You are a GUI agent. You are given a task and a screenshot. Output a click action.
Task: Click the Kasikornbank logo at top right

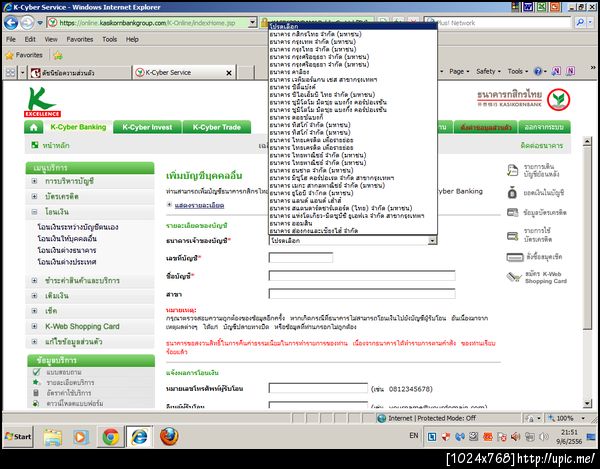point(523,99)
